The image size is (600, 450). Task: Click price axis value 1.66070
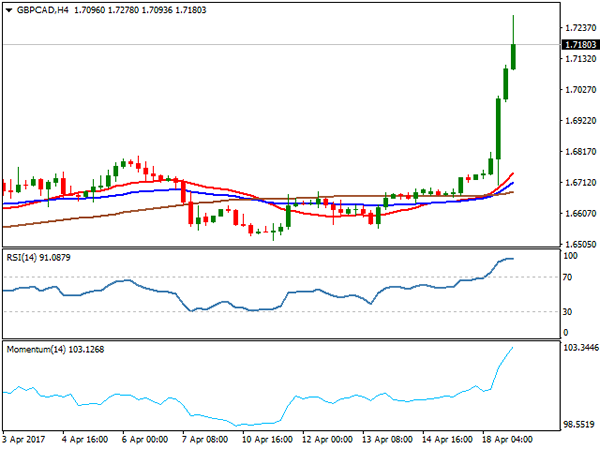click(x=580, y=213)
